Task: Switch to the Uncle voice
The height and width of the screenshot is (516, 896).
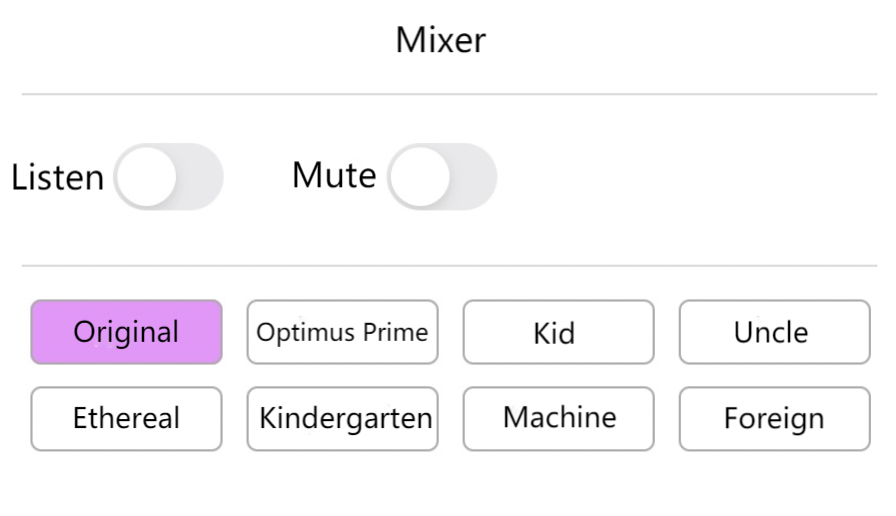Action: (774, 332)
